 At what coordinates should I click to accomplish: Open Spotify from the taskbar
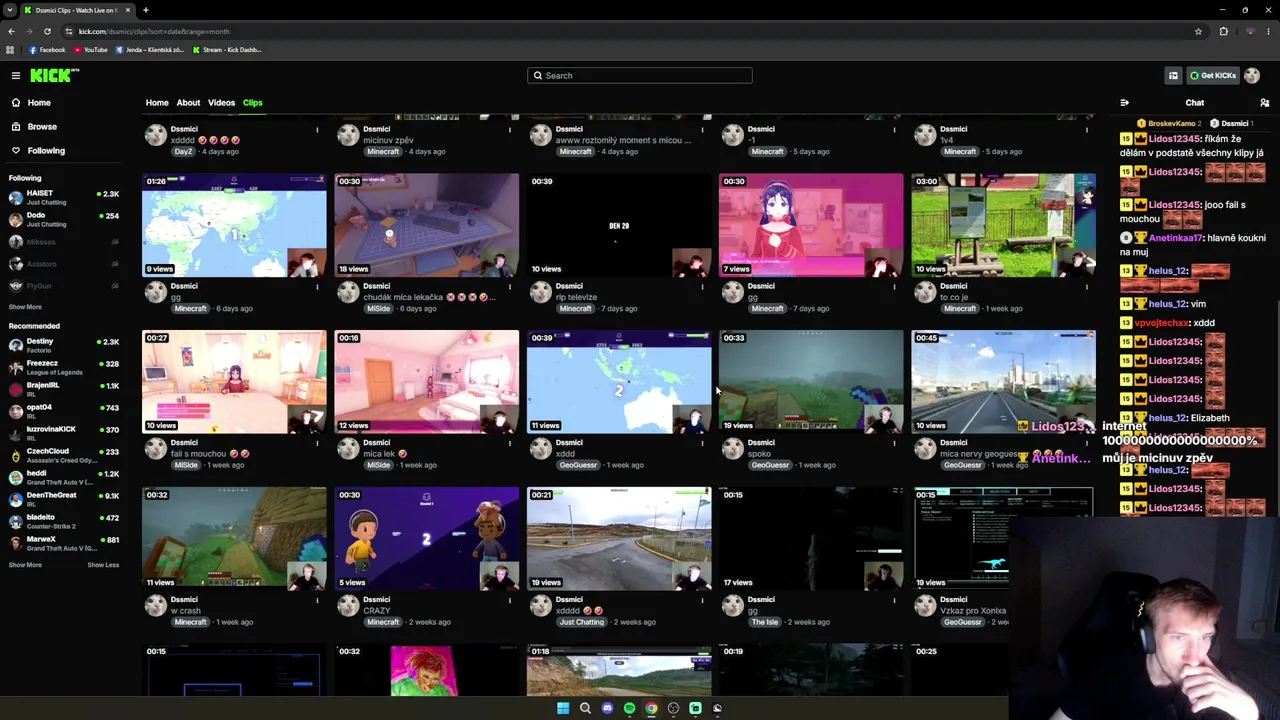tap(629, 708)
